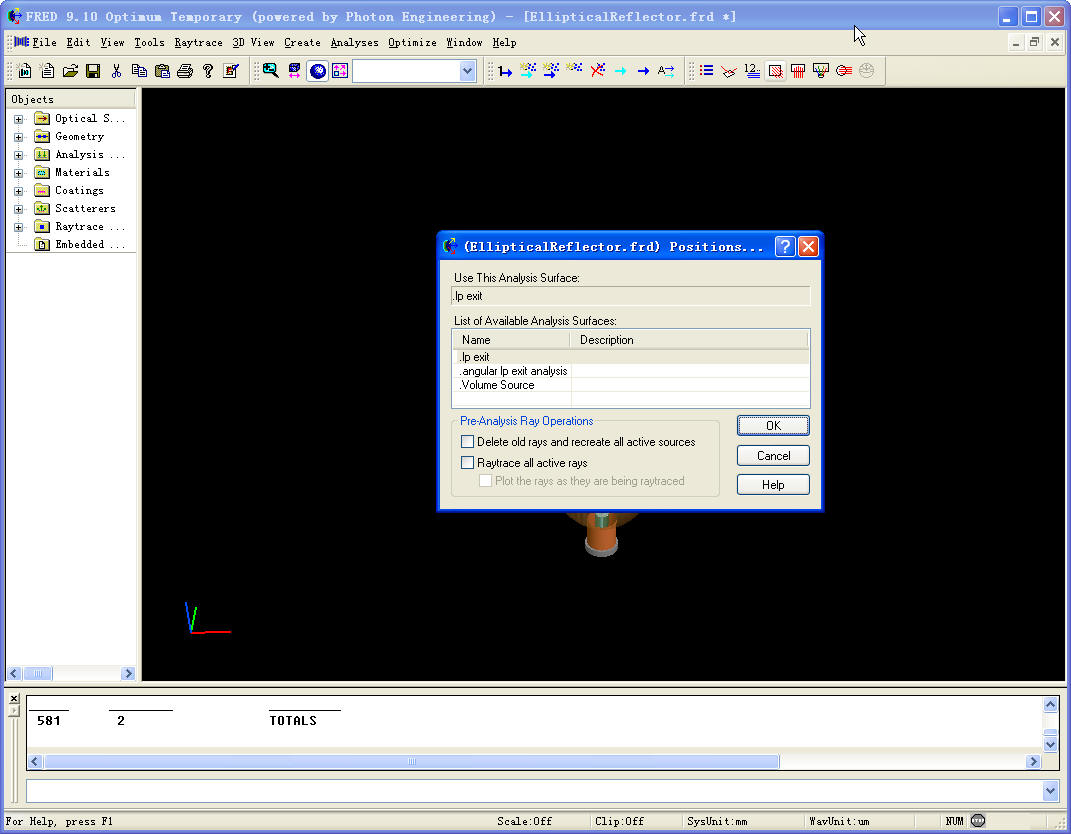Click the fit-view icon with pink arrows

(x=294, y=70)
